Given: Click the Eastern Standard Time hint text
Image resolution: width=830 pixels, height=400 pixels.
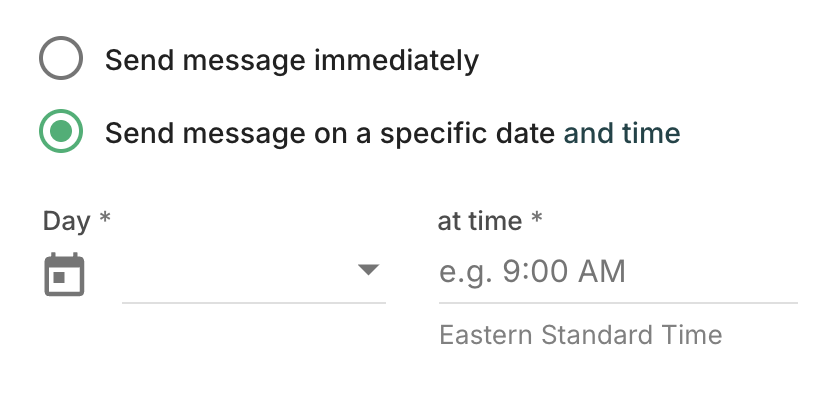Looking at the screenshot, I should [x=580, y=334].
